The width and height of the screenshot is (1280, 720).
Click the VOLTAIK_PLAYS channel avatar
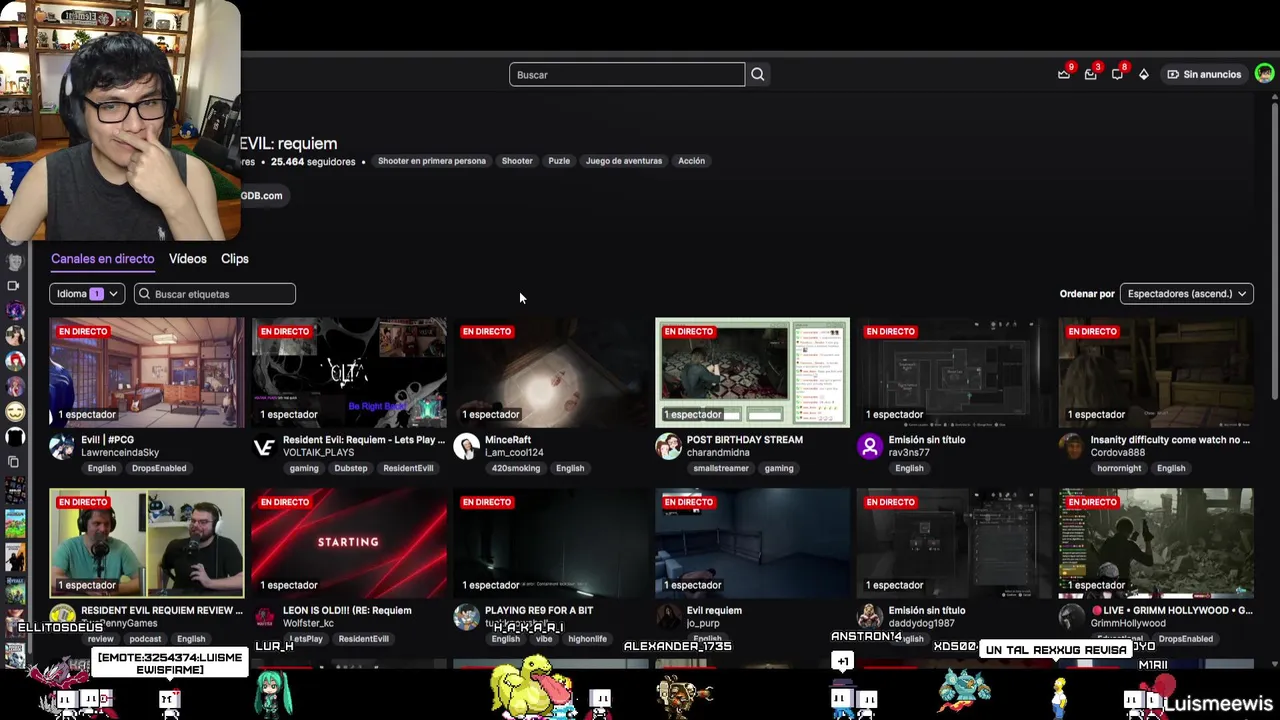coord(264,447)
